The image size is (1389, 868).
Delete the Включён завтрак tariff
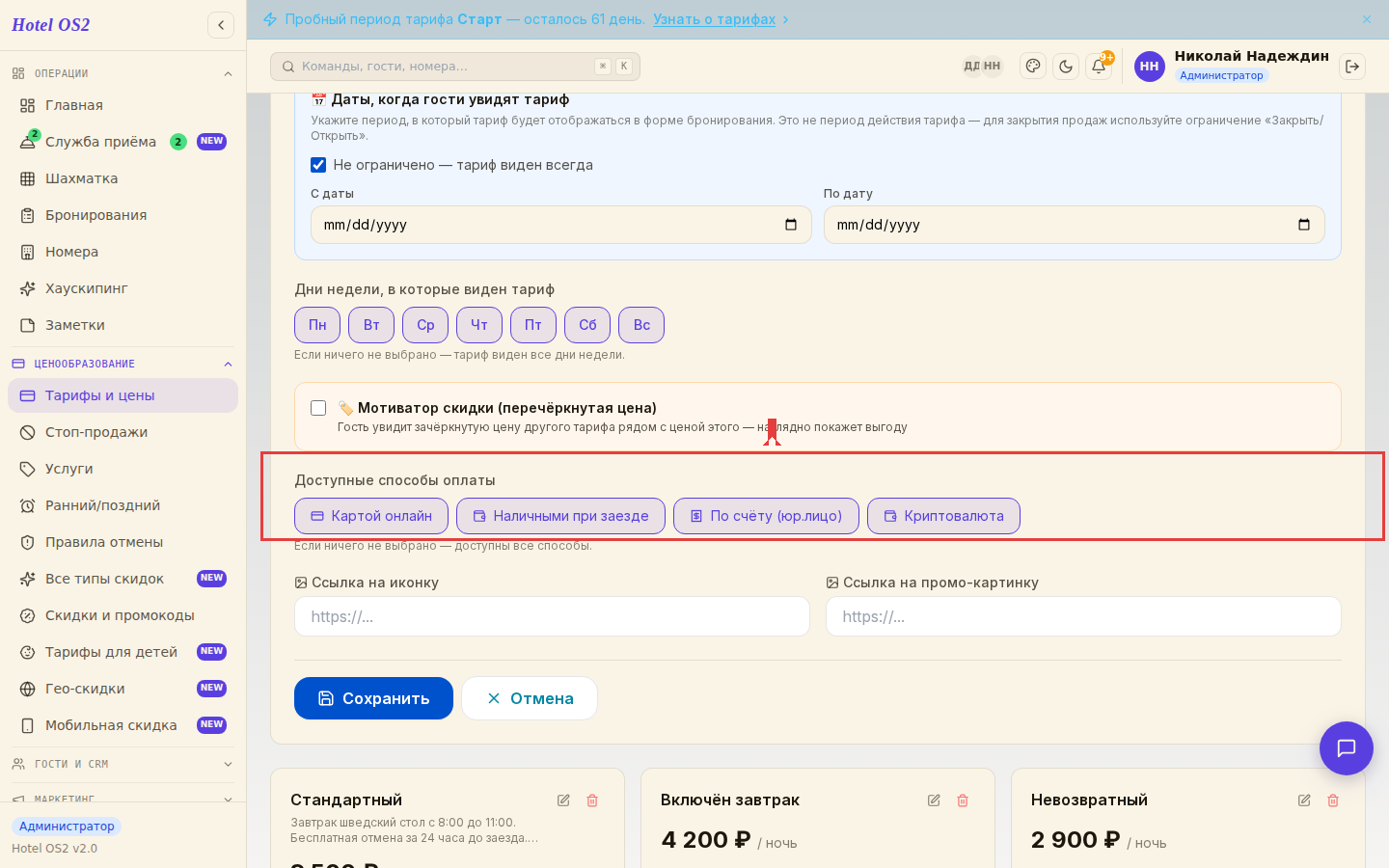click(x=963, y=800)
